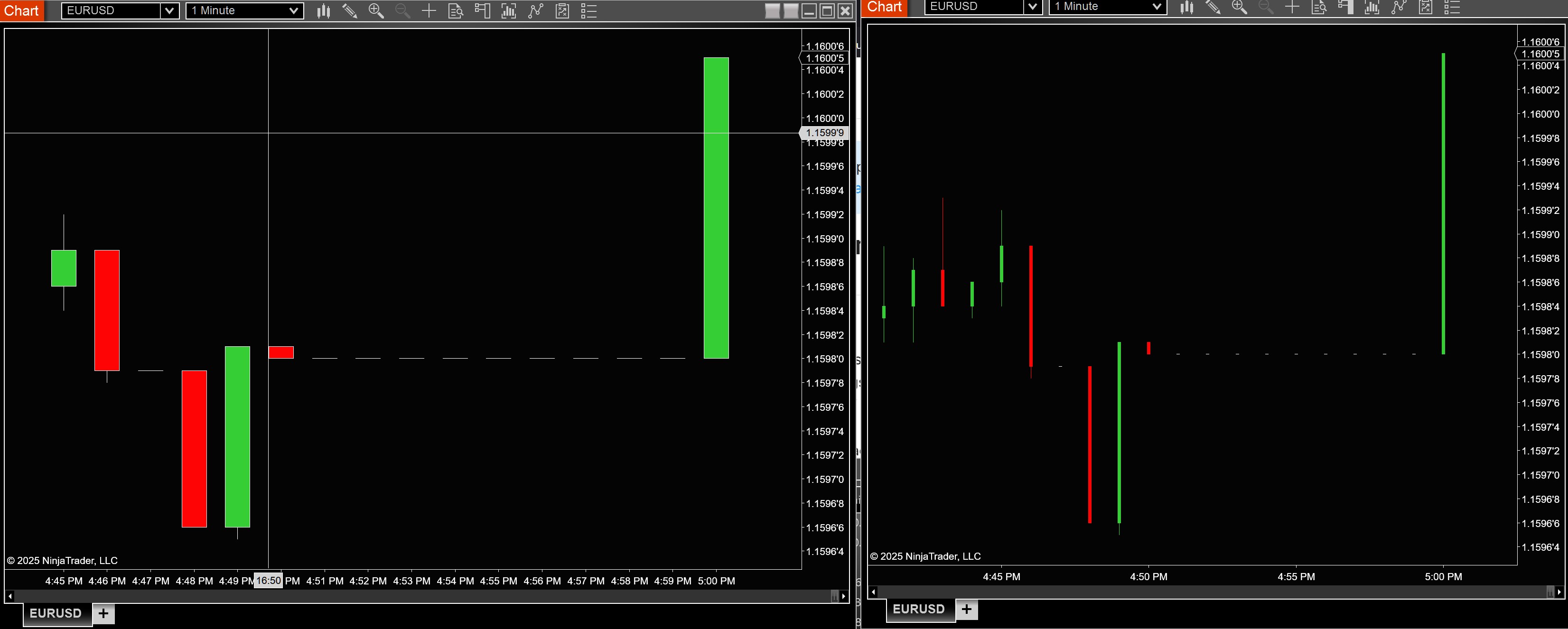Screen dimensions: 1568x629
Task: Click right arrow of right chart scrollbar
Action: 1559,592
